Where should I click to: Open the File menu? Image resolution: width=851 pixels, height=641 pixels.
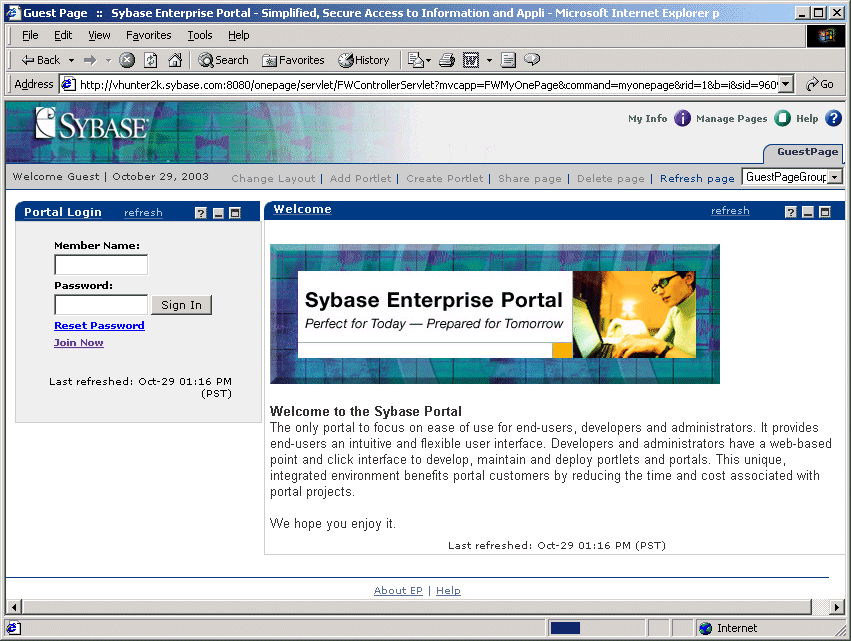[30, 35]
